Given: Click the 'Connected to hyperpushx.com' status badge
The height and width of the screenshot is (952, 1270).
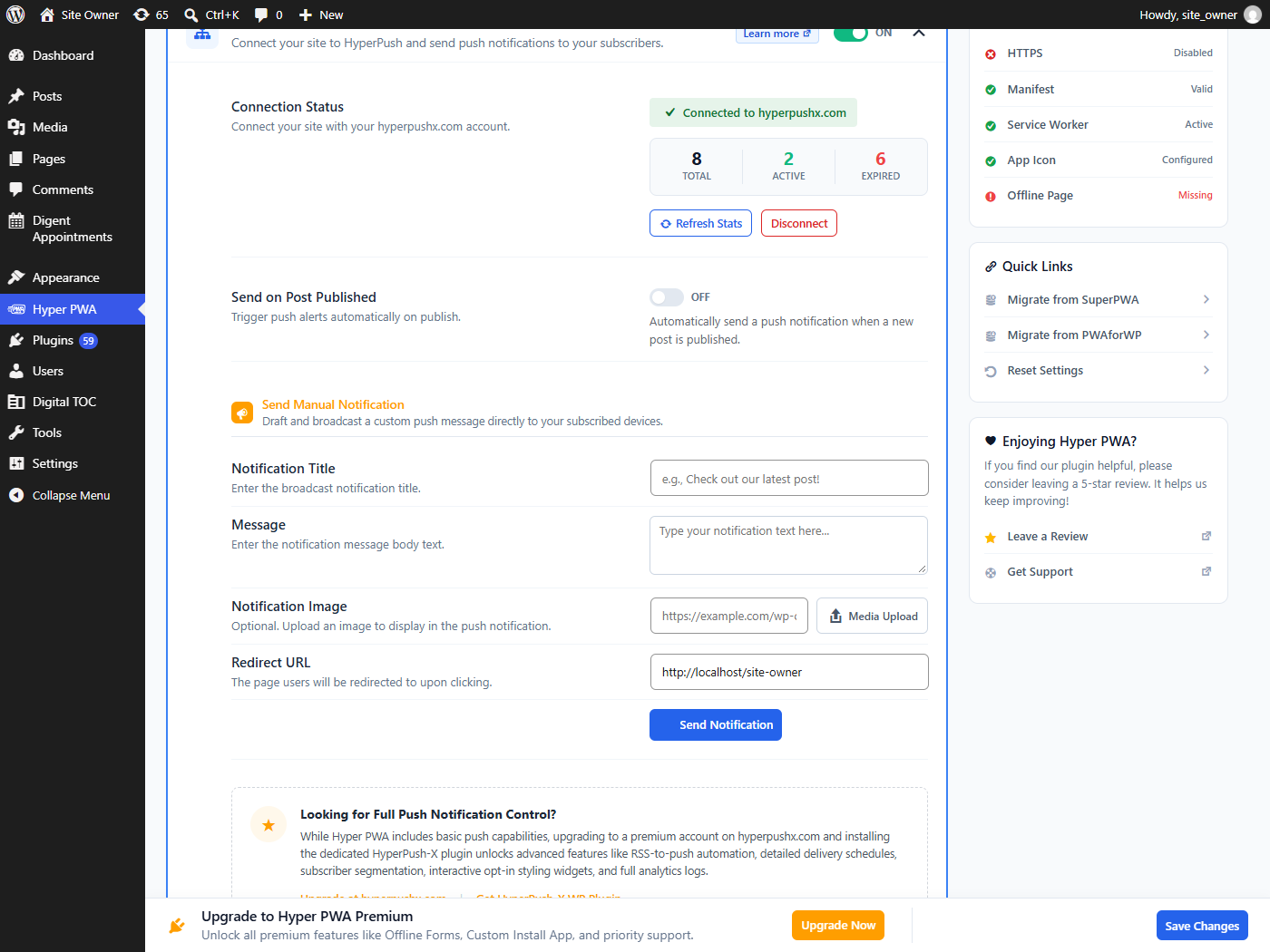Looking at the screenshot, I should [x=753, y=112].
